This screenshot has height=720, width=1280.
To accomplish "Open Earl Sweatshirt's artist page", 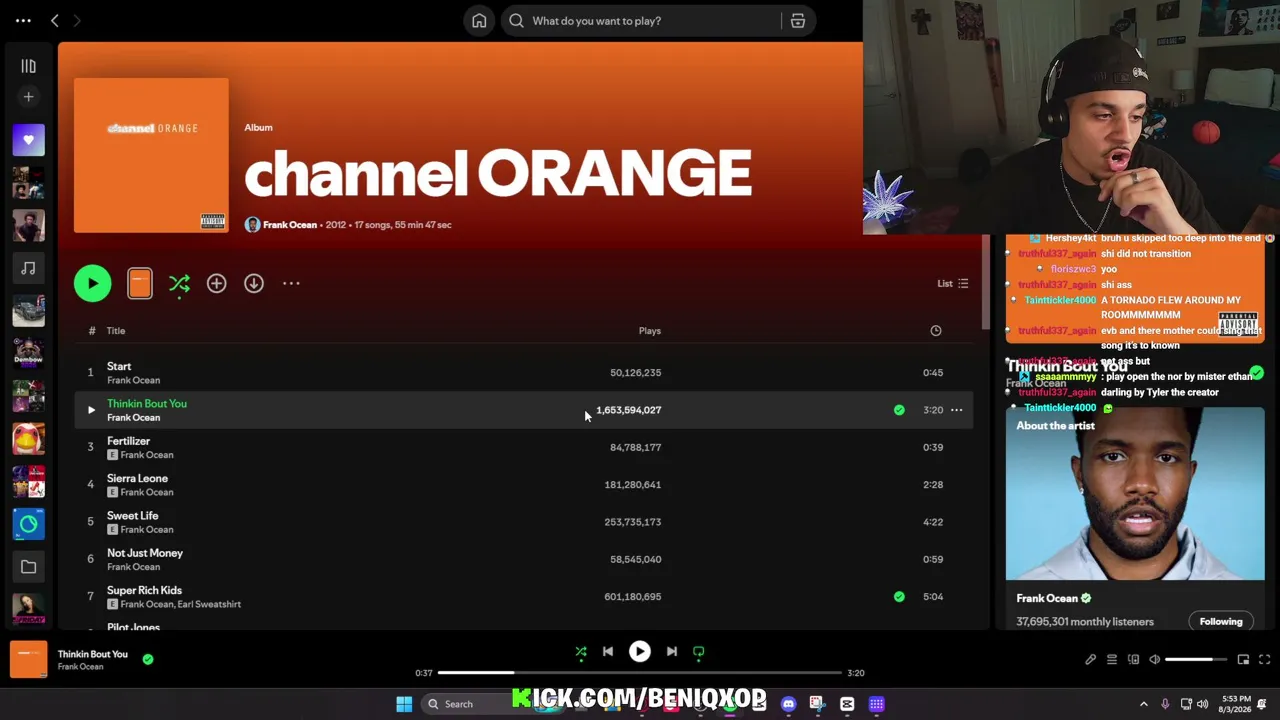I will click(x=210, y=604).
